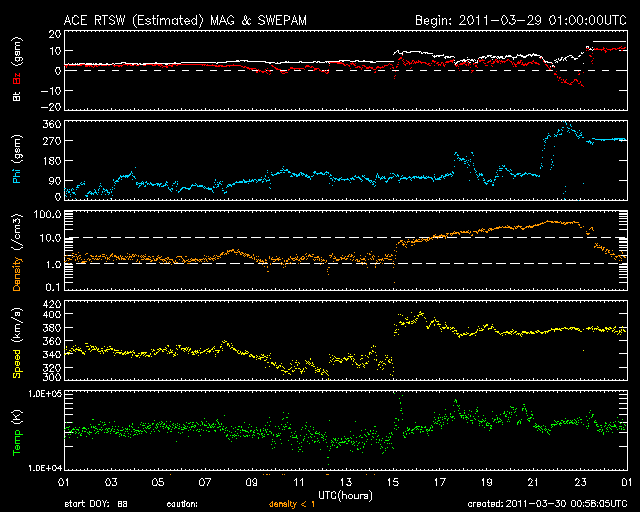The image size is (640, 512).
Task: Click the '17' hour label on the time axis
Action: pos(439,483)
